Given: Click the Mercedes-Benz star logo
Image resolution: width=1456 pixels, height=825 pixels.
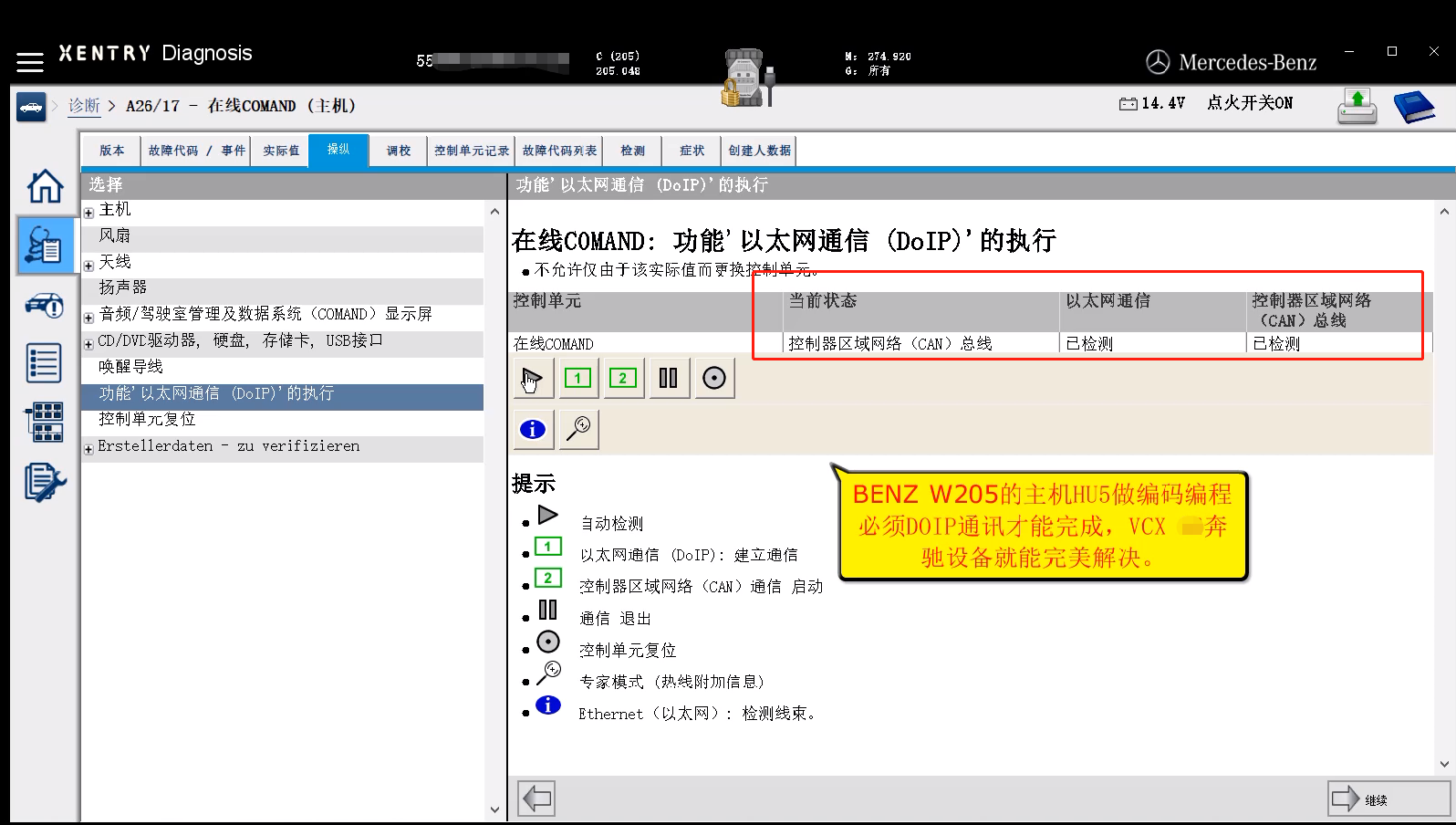Looking at the screenshot, I should click(x=1158, y=62).
